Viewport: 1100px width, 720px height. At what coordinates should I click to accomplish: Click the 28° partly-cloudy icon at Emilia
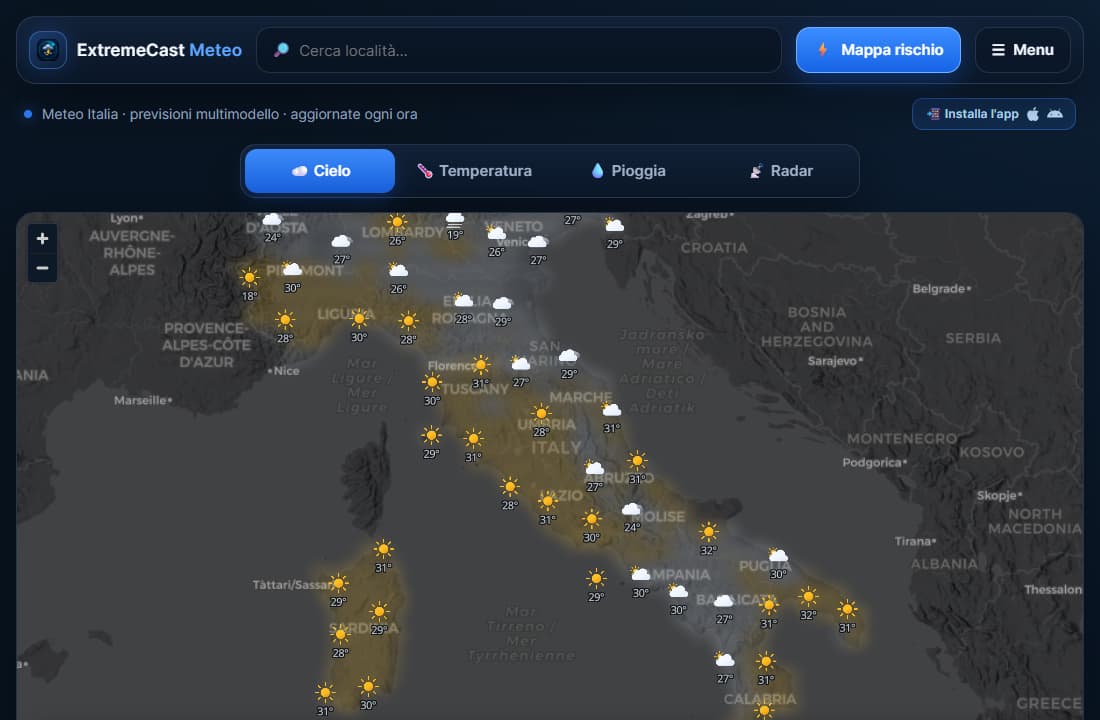point(463,300)
